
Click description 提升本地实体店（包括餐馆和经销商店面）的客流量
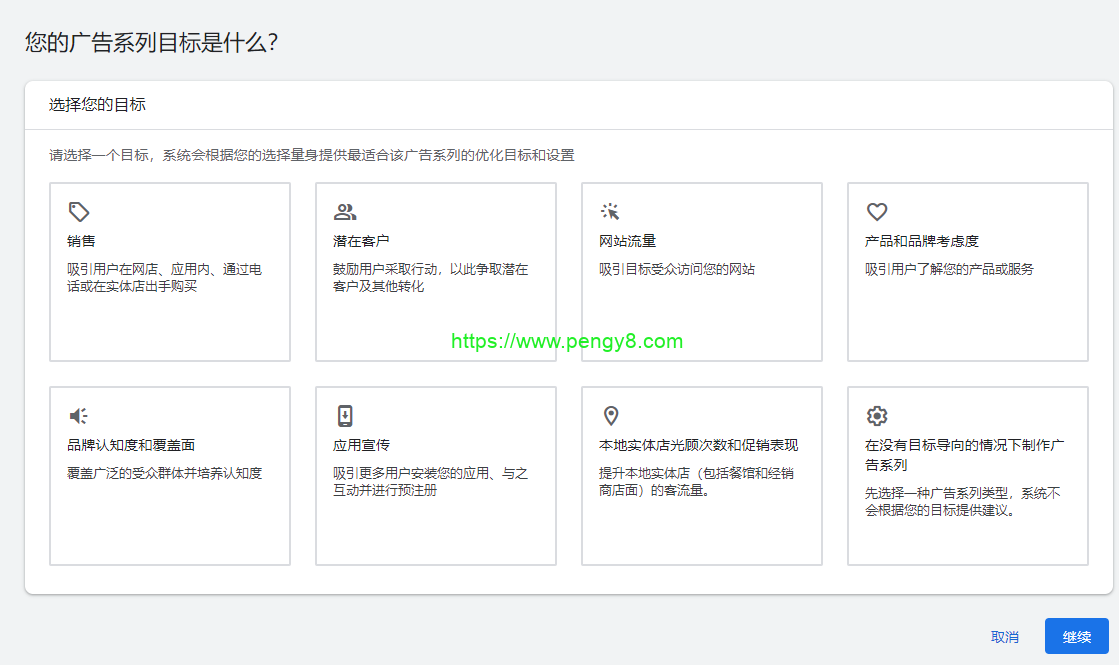point(697,482)
